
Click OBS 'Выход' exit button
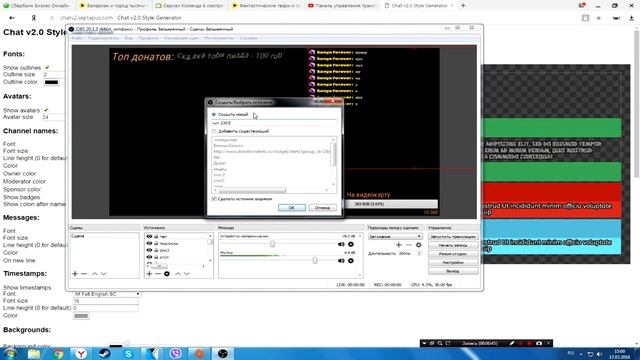(x=453, y=271)
